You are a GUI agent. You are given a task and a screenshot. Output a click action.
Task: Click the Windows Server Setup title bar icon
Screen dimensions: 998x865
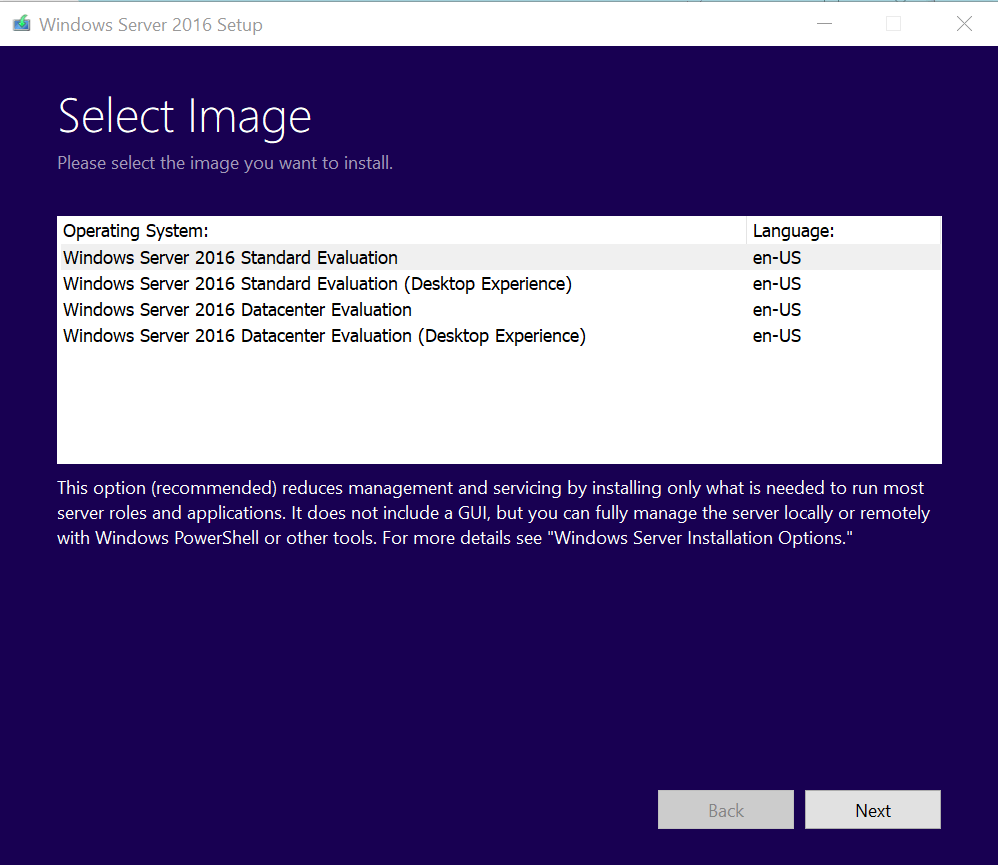point(22,24)
